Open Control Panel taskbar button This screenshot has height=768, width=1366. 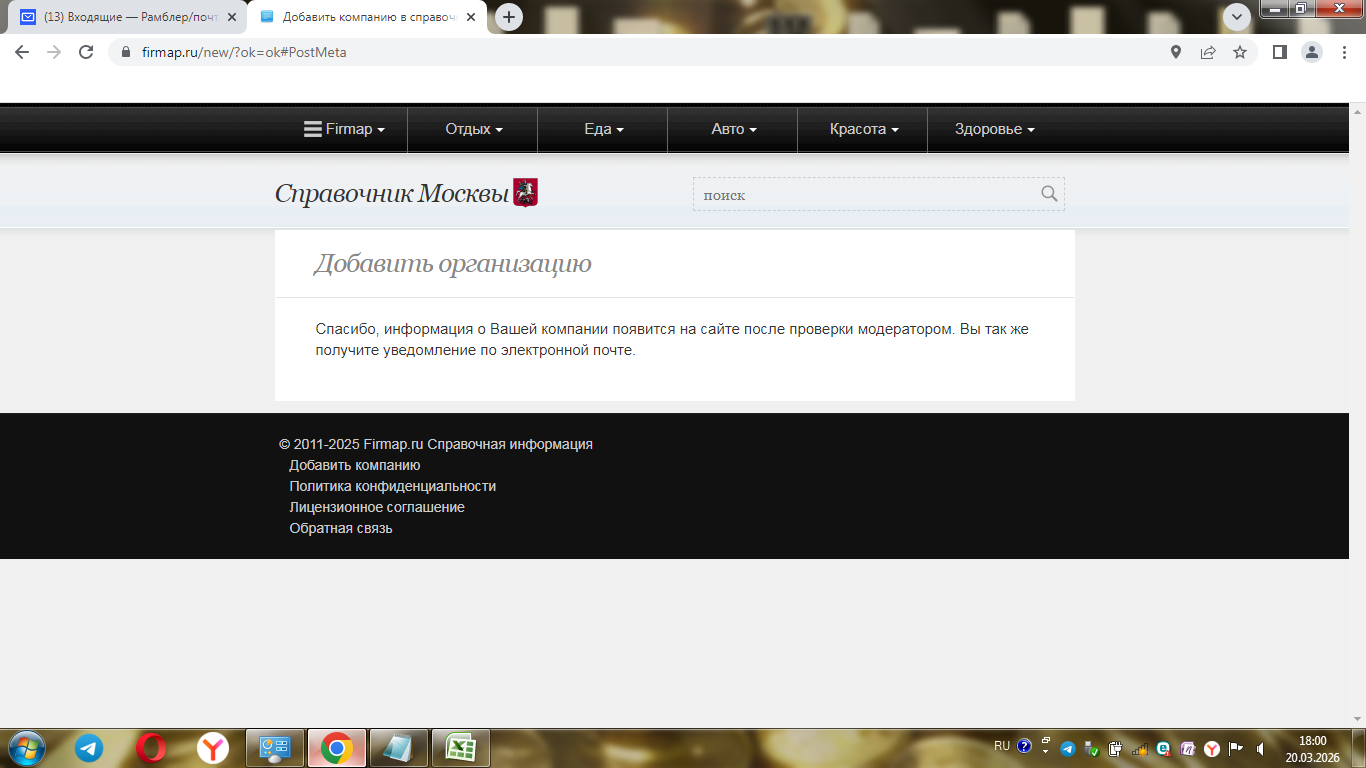click(x=274, y=748)
